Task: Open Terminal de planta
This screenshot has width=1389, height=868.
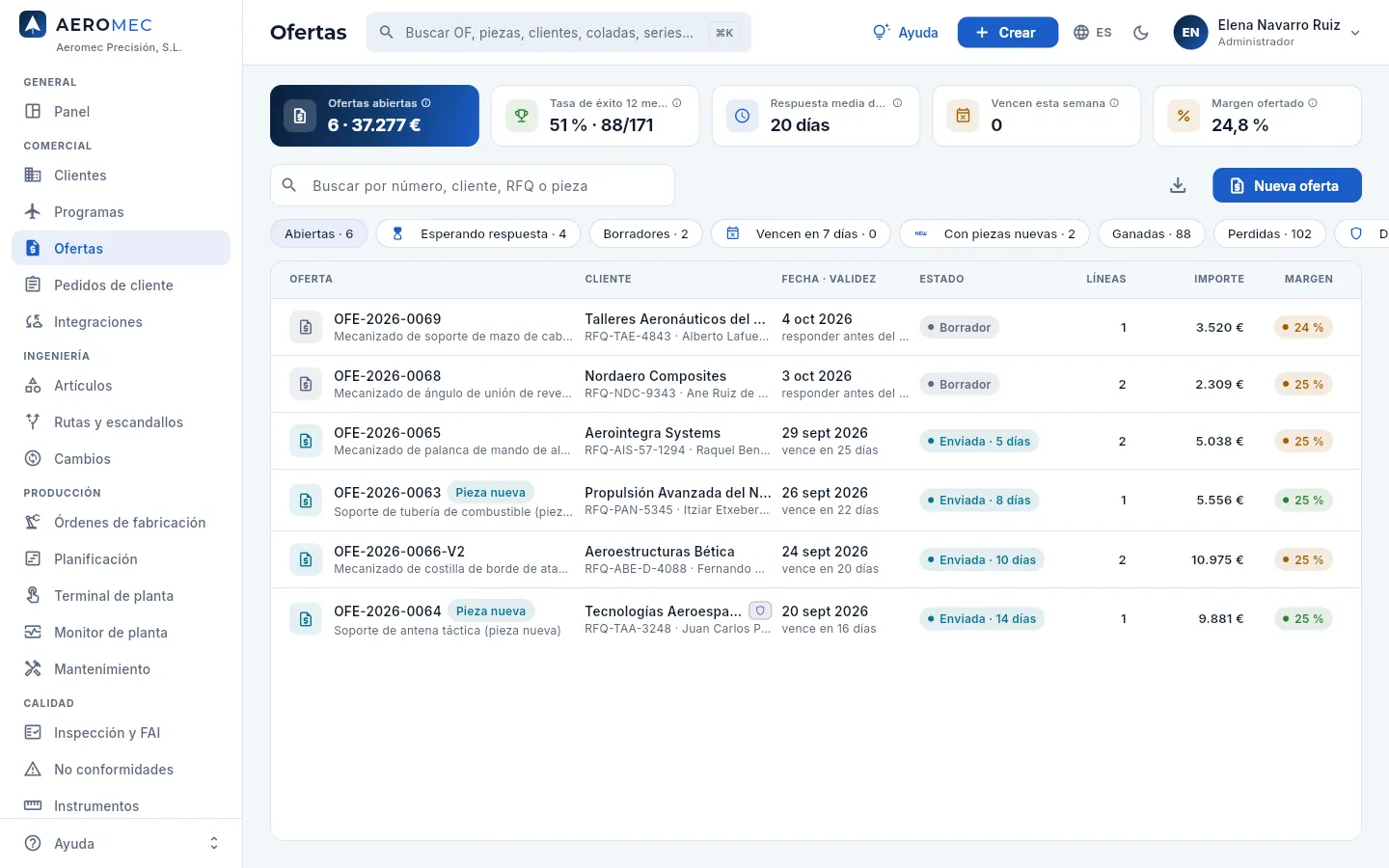Action: pyautogui.click(x=121, y=596)
